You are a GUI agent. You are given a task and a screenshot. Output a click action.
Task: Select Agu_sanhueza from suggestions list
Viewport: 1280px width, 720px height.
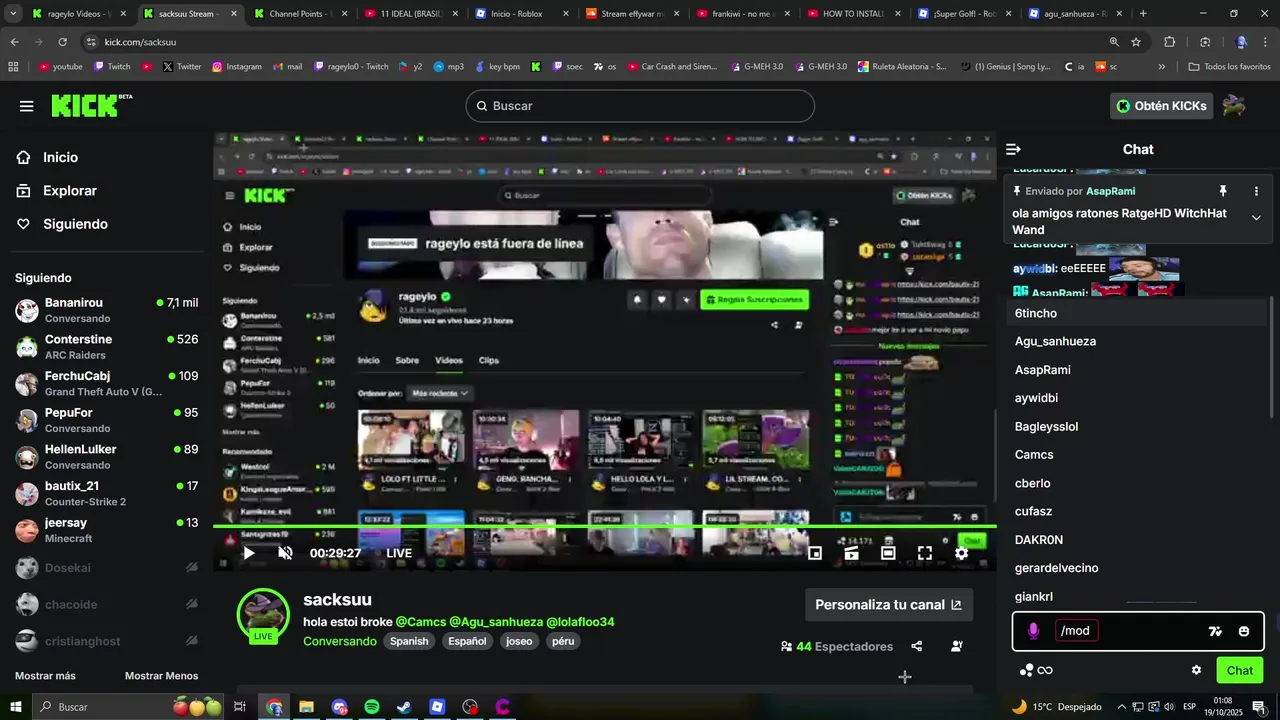(1137, 341)
